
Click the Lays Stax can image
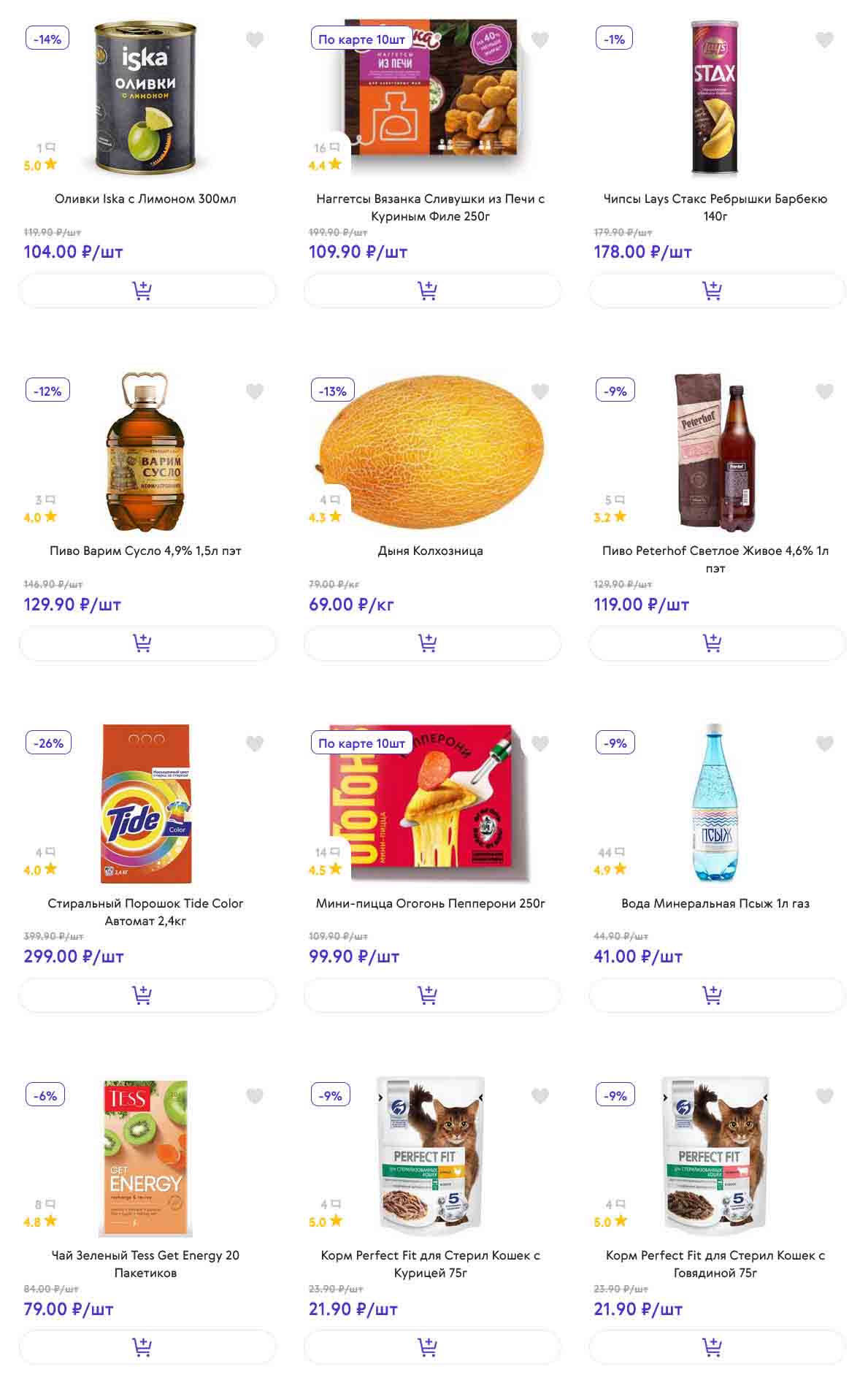pos(715,99)
